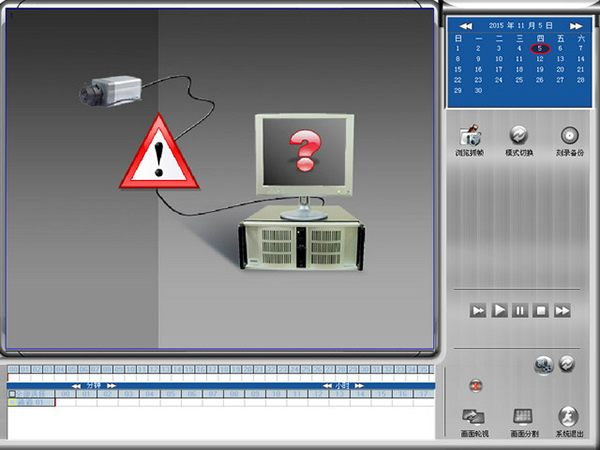The width and height of the screenshot is (600, 450).
Task: Click the right fast-forward arrows button
Action: (563, 311)
